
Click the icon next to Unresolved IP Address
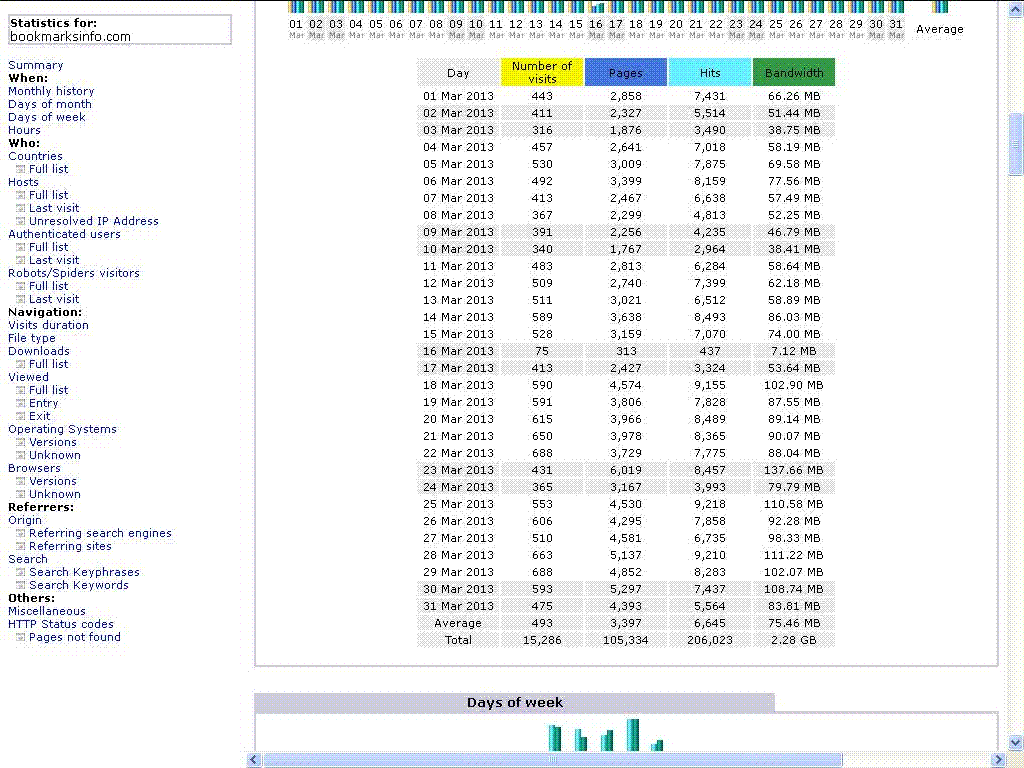(x=20, y=222)
